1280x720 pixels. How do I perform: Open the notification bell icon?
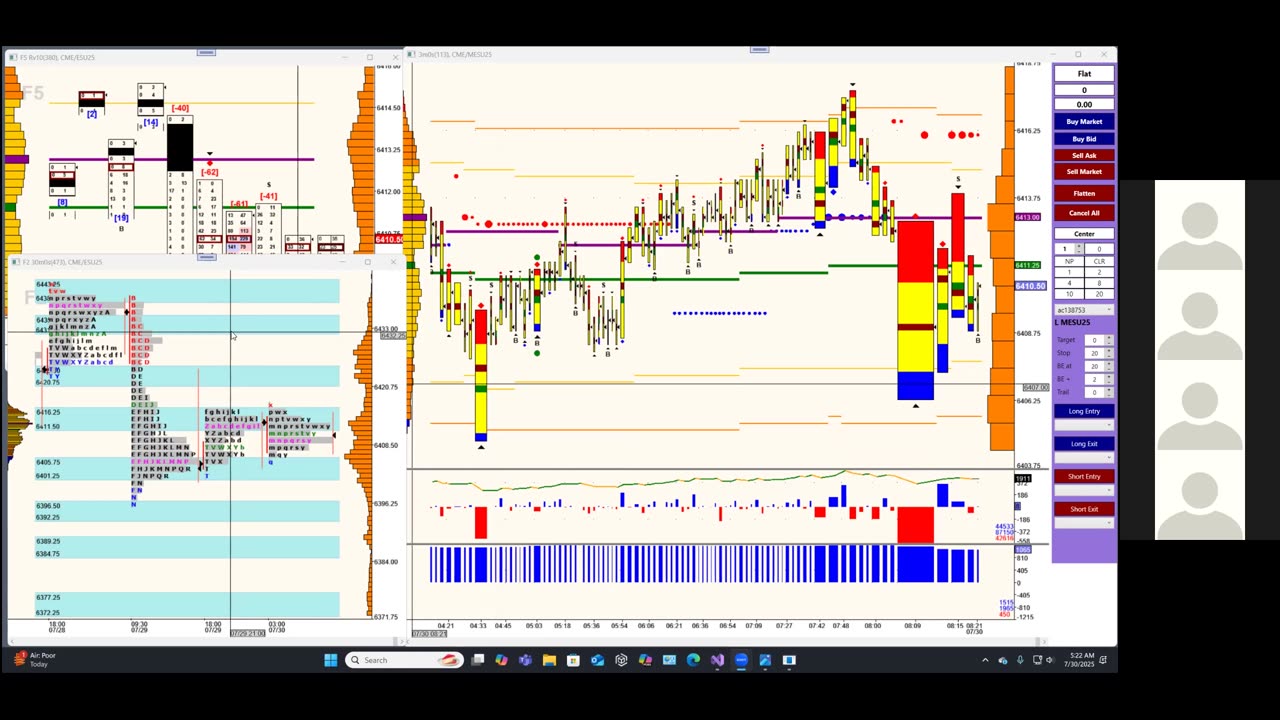click(1103, 660)
